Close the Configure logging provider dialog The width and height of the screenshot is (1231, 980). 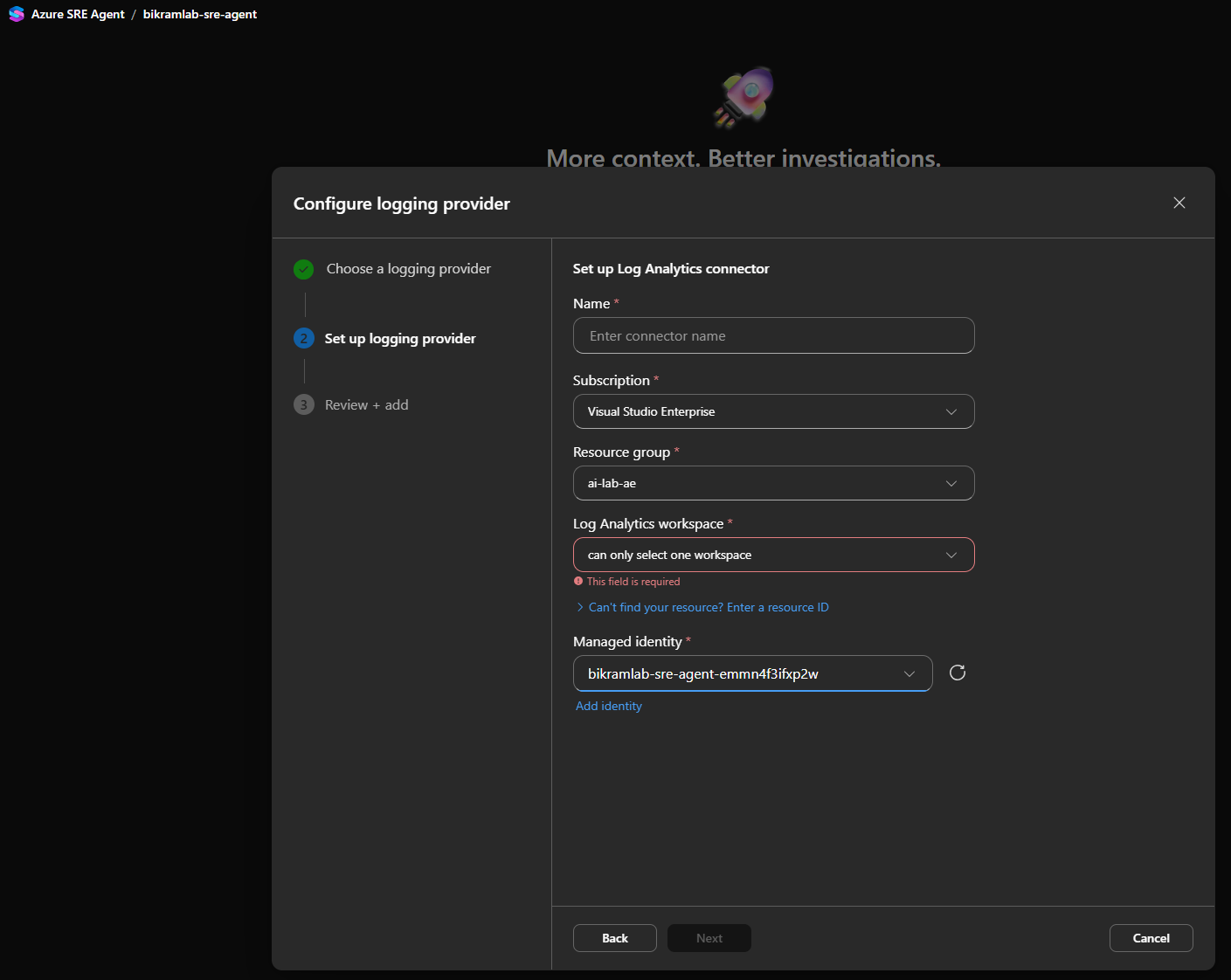tap(1179, 203)
